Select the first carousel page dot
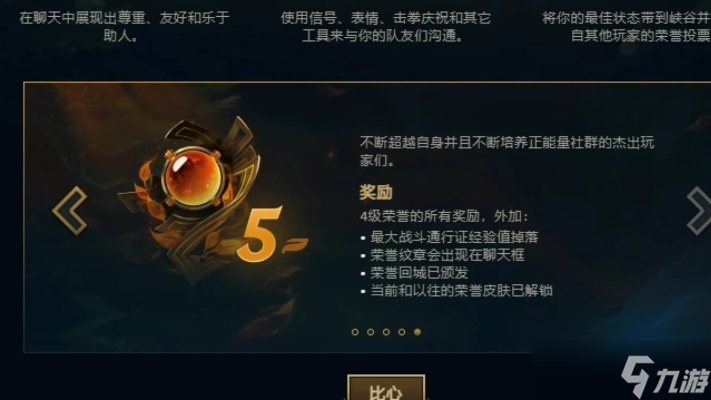 (355, 332)
